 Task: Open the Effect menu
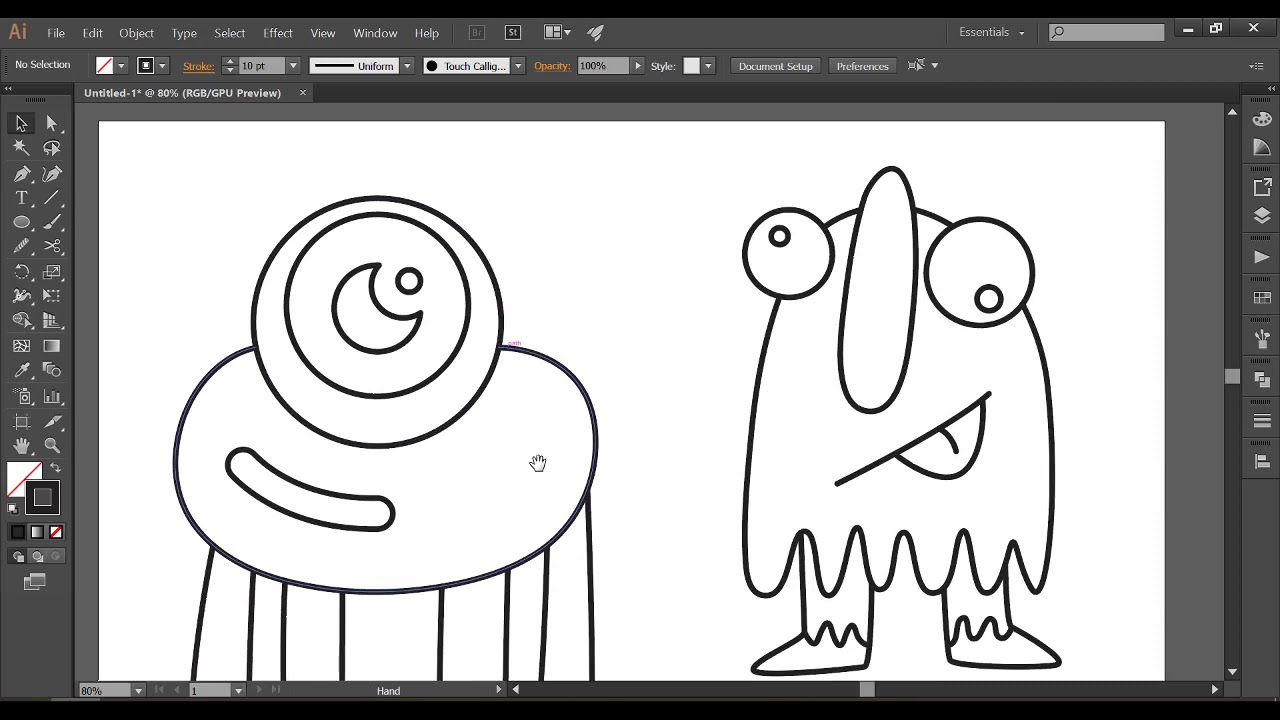(278, 33)
